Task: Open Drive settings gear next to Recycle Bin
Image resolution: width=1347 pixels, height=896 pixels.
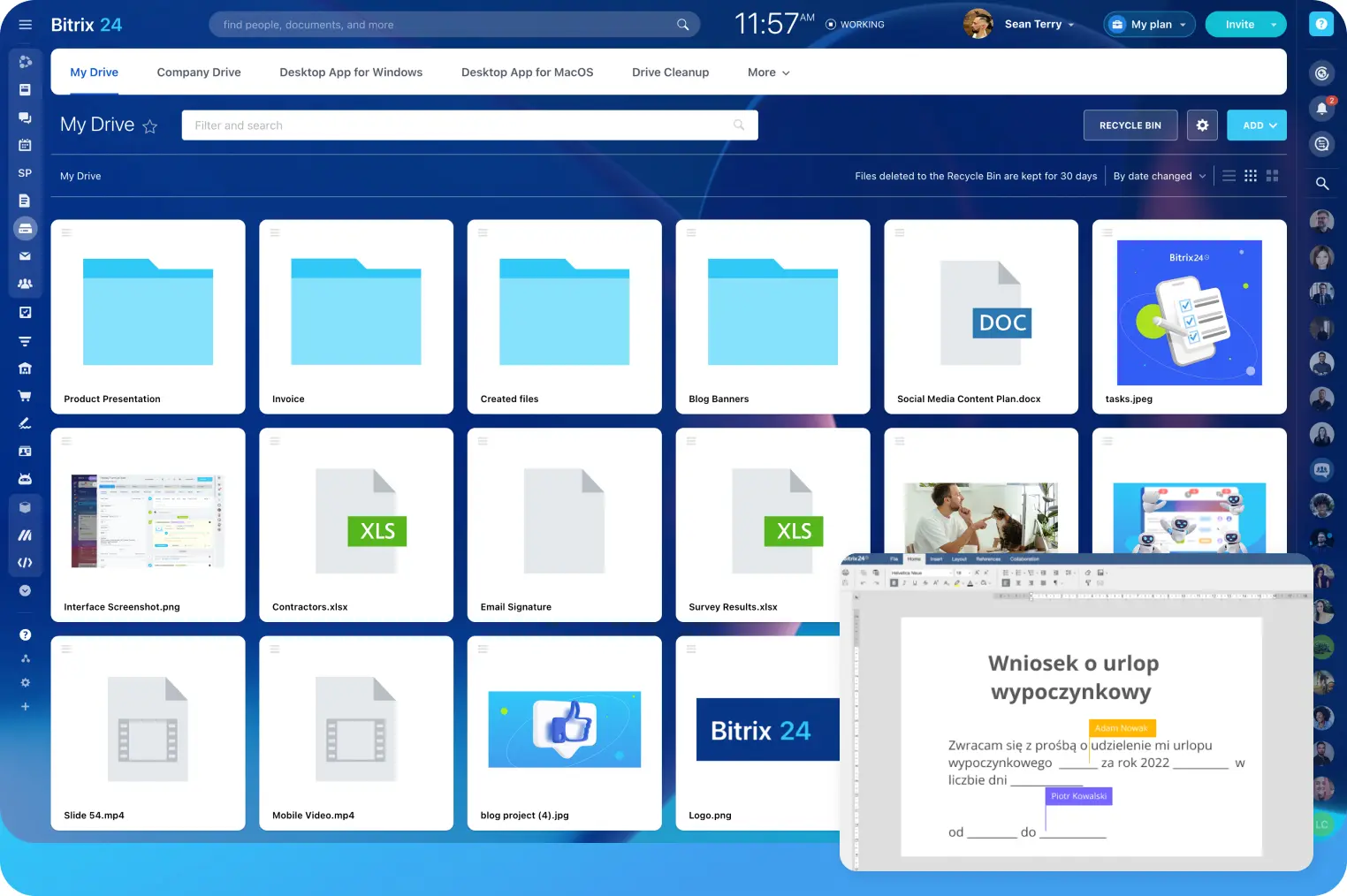Action: click(1202, 125)
